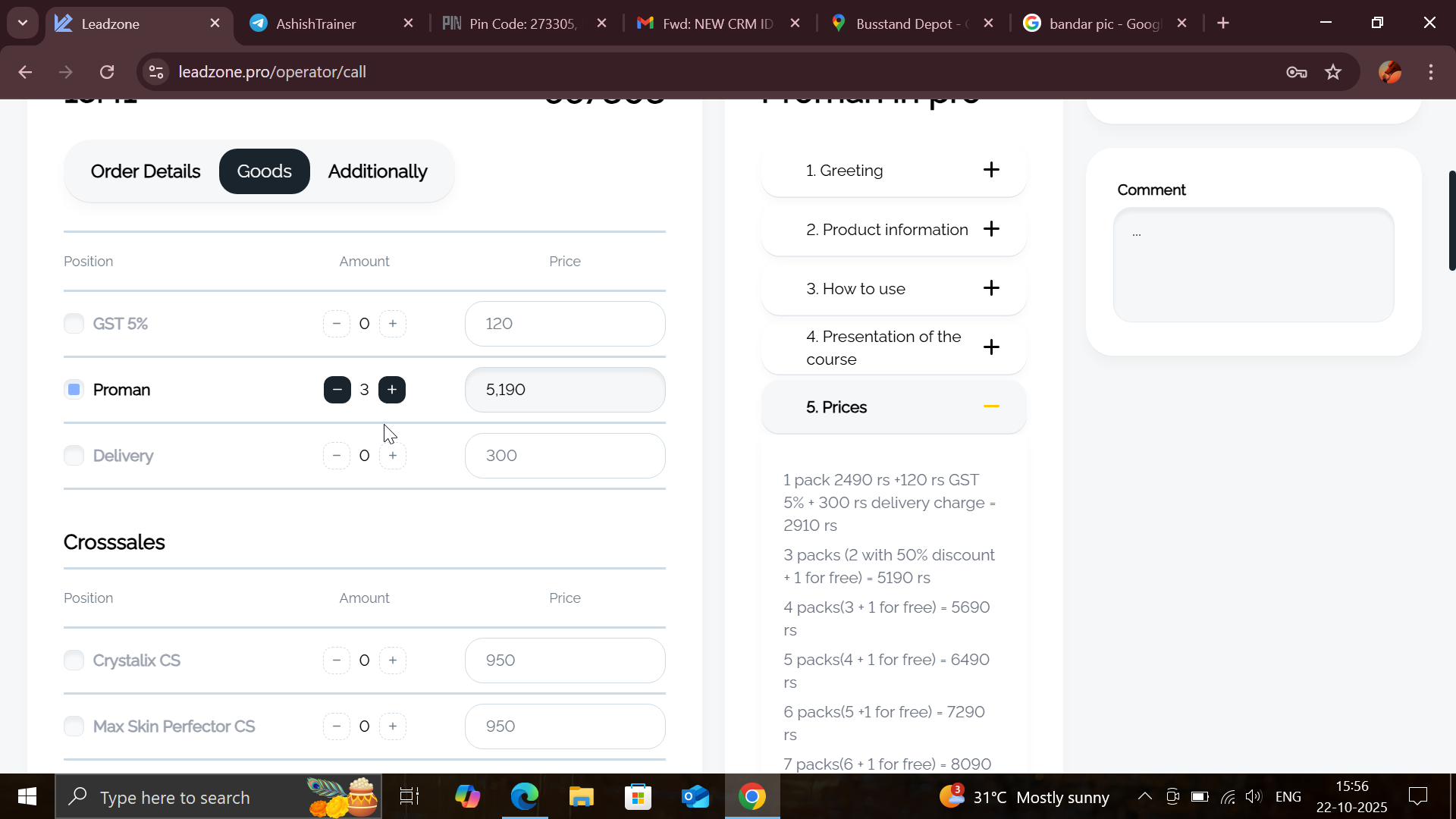The image size is (1456, 819).
Task: Expand 2. Product information section
Action: pos(991,229)
